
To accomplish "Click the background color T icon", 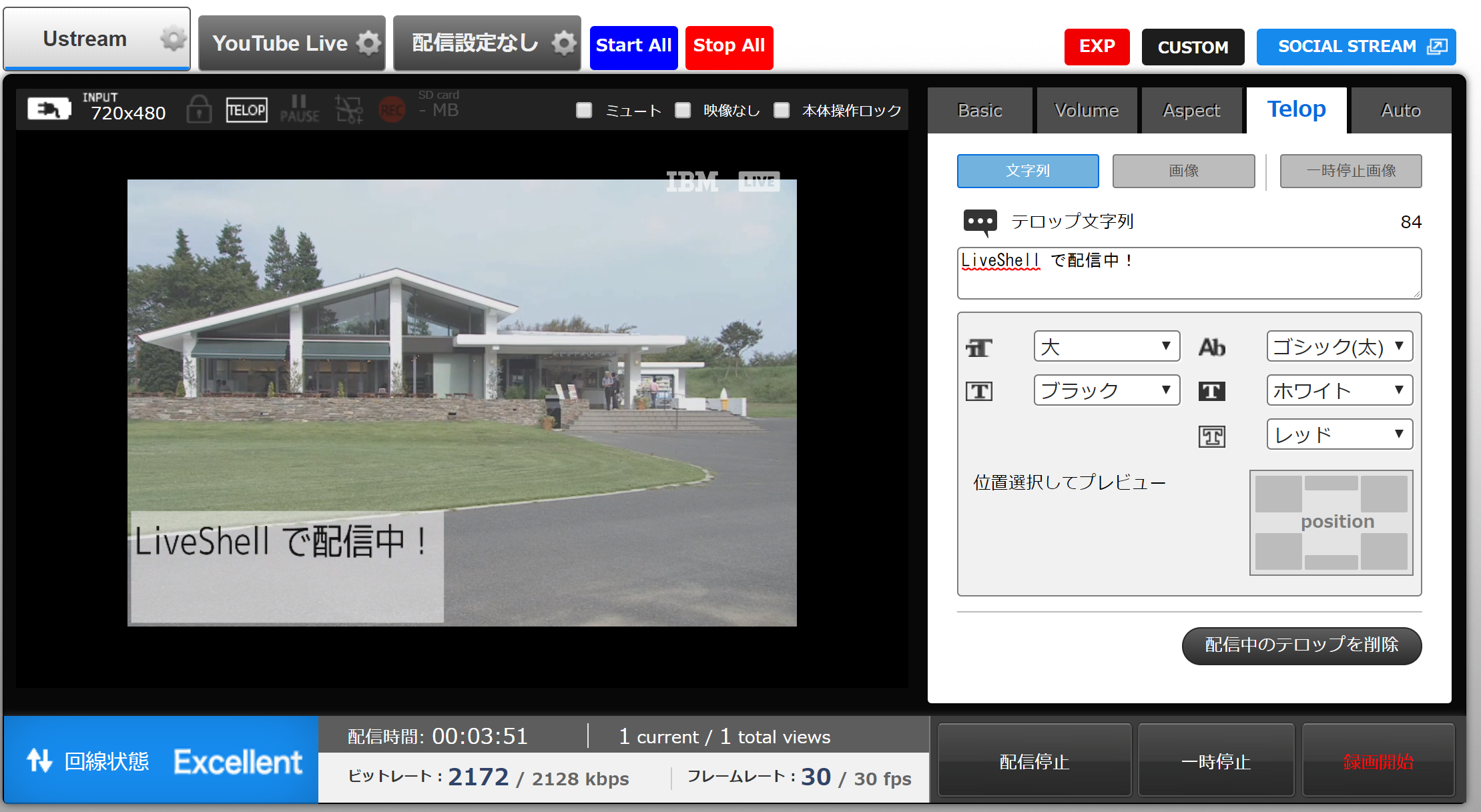I will coord(1211,391).
